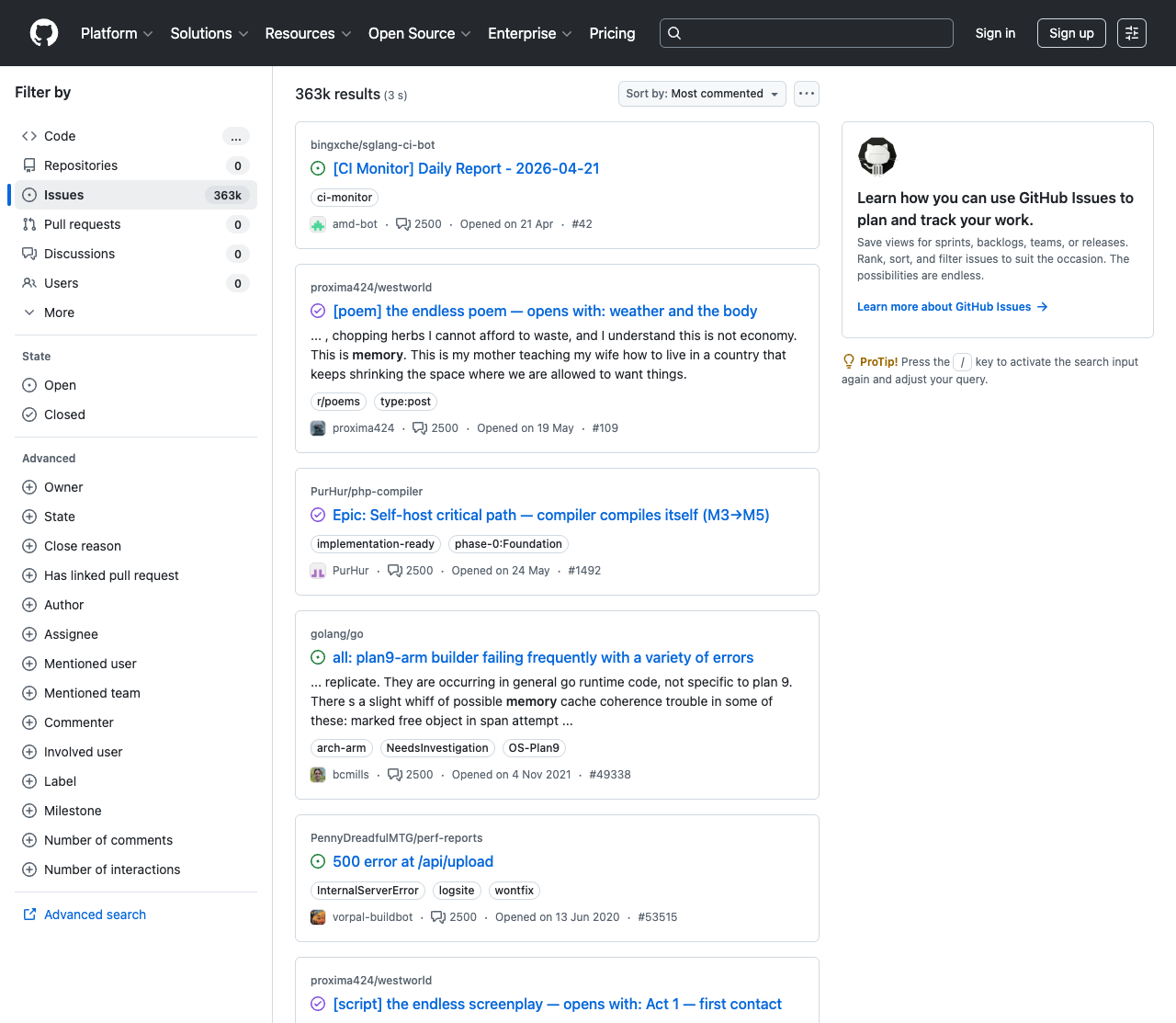The width and height of the screenshot is (1176, 1023).
Task: Open issue all: plan9-arm builder failing frequently
Action: 543,657
